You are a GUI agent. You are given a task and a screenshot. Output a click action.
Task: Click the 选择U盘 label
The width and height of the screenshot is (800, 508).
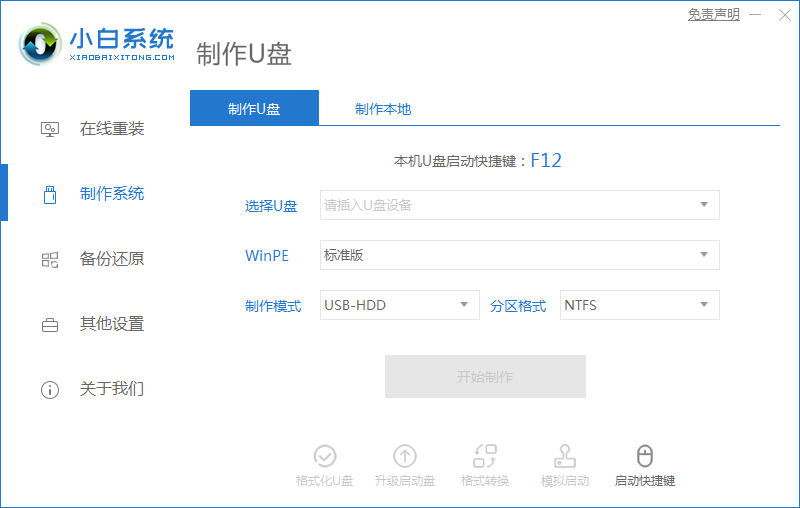pyautogui.click(x=271, y=206)
